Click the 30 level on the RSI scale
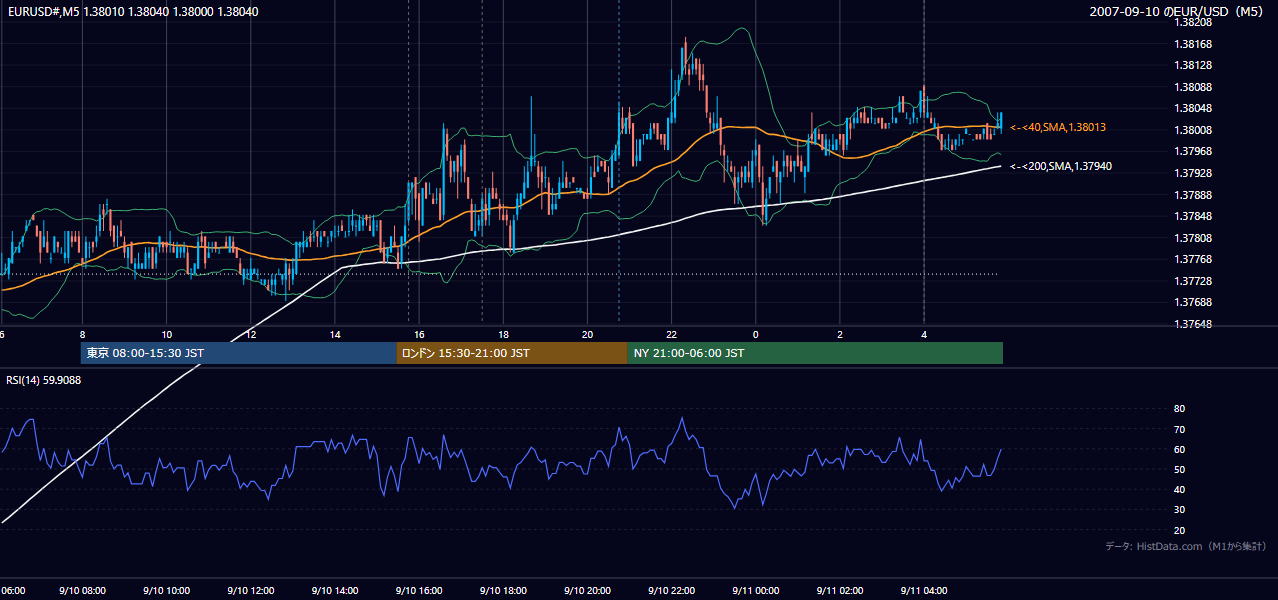This screenshot has width=1278, height=600. click(1179, 510)
